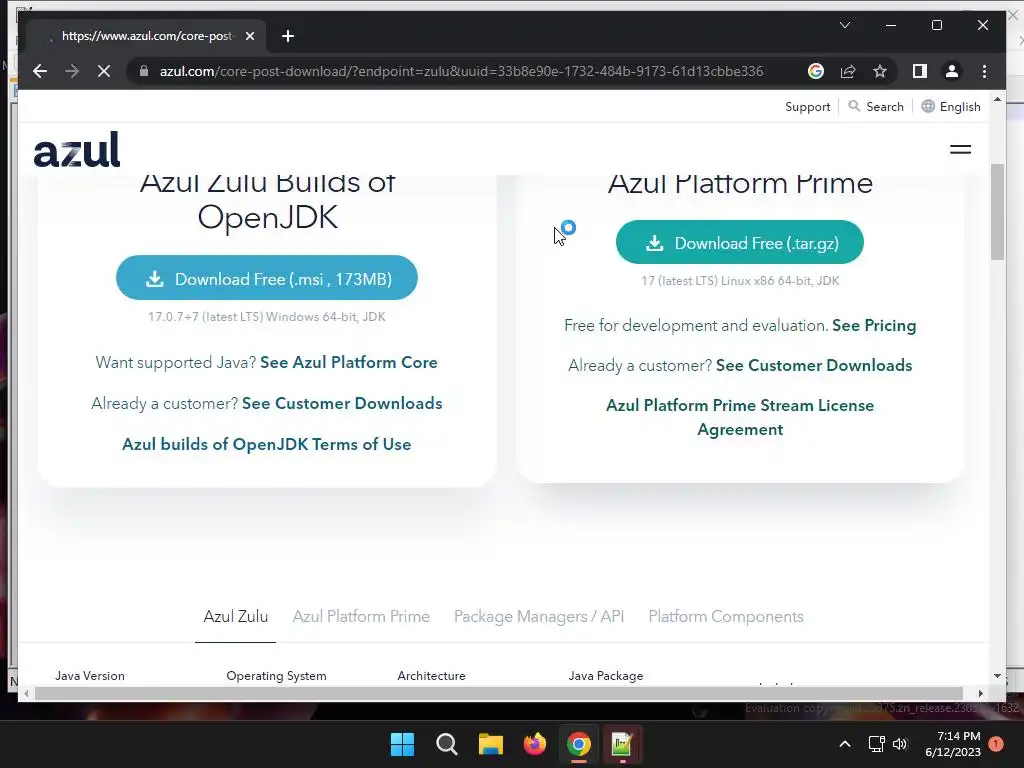Click the Java Package filter label
This screenshot has height=768, width=1024.
pyautogui.click(x=605, y=676)
